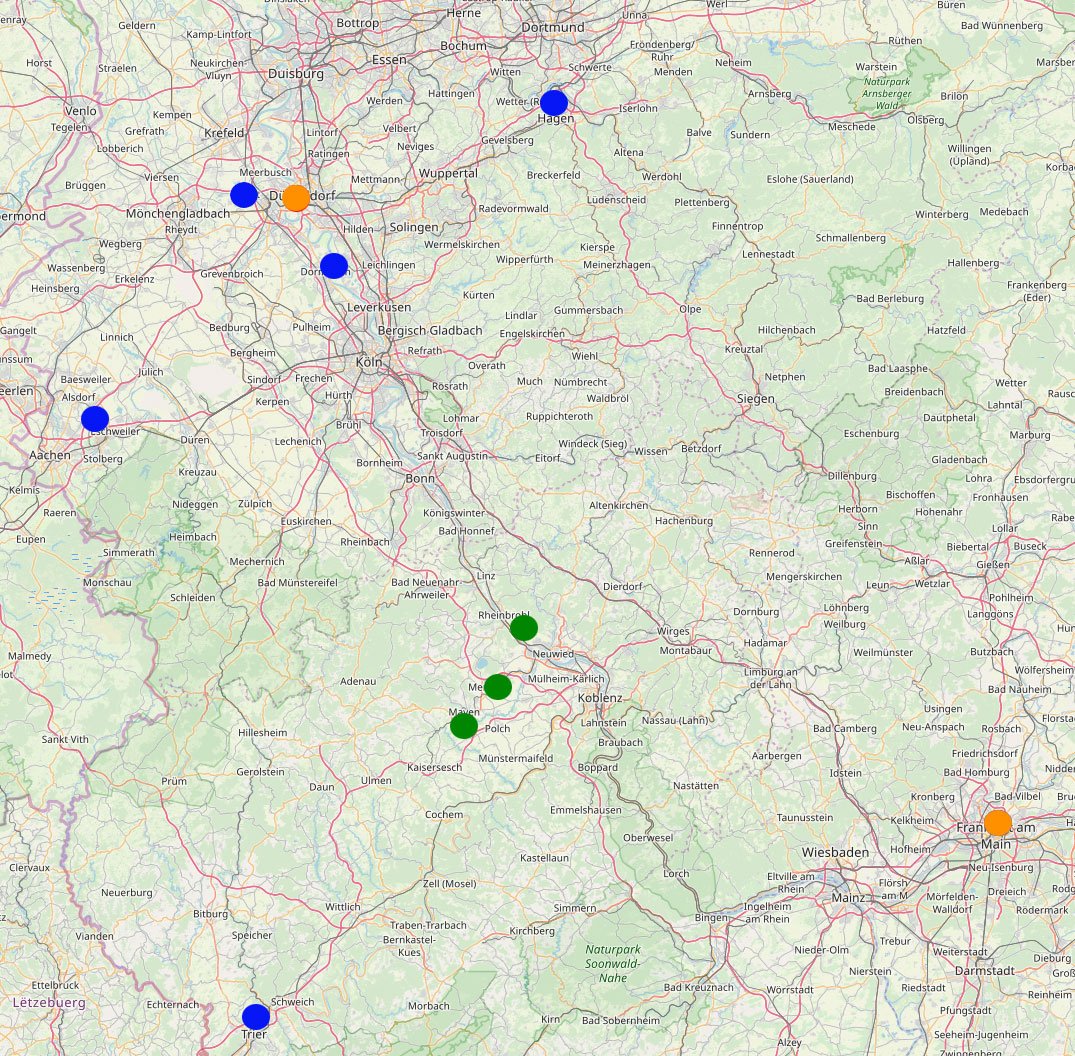
Task: Select the green marker at Mayen
Action: (464, 726)
